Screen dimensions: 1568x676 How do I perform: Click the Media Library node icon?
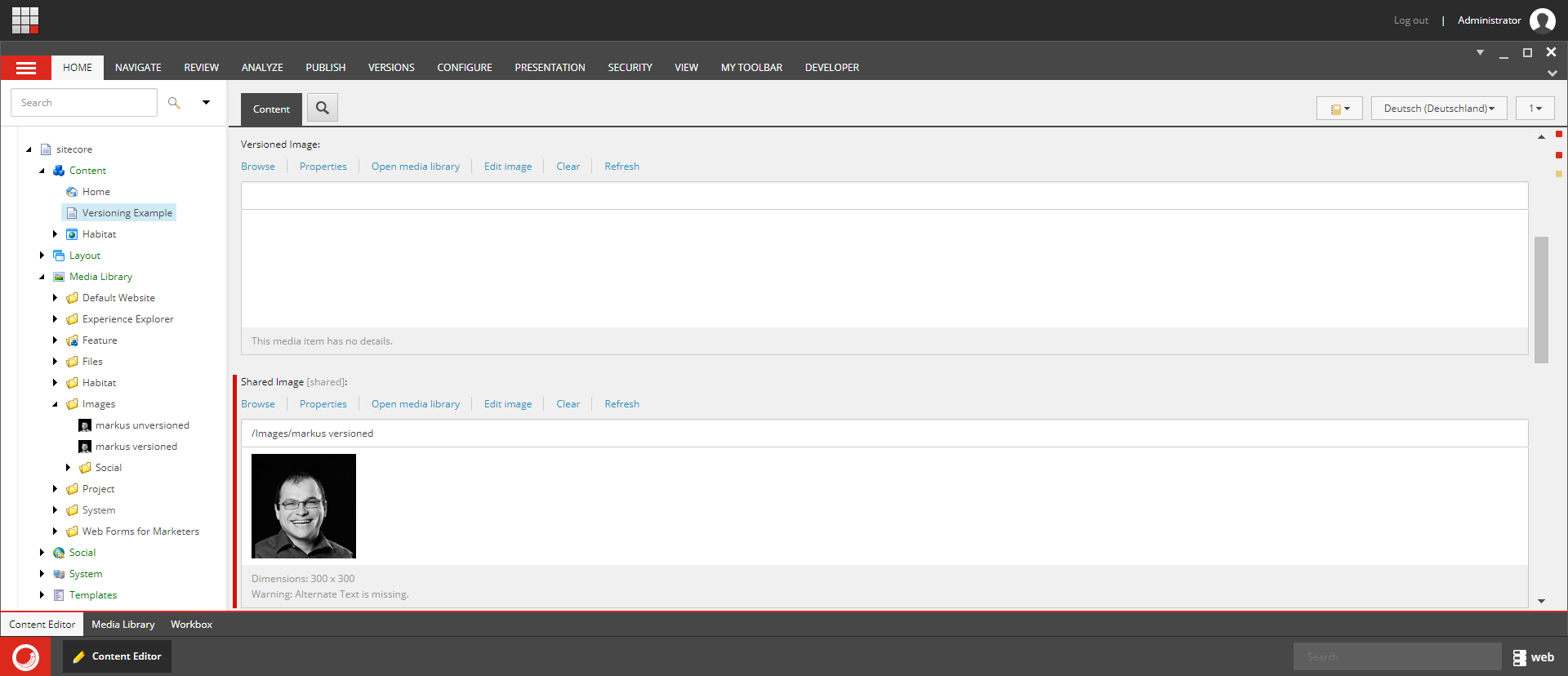click(x=59, y=277)
